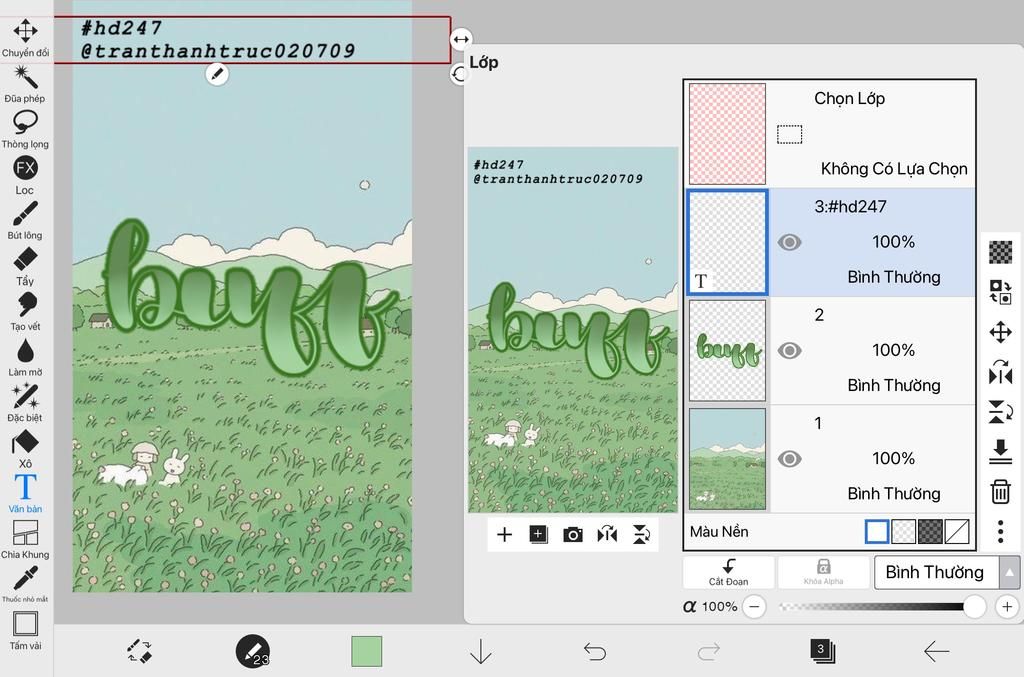Tap the checkerboard icon in right toolbar
This screenshot has height=677, width=1024.
pyautogui.click(x=1000, y=251)
